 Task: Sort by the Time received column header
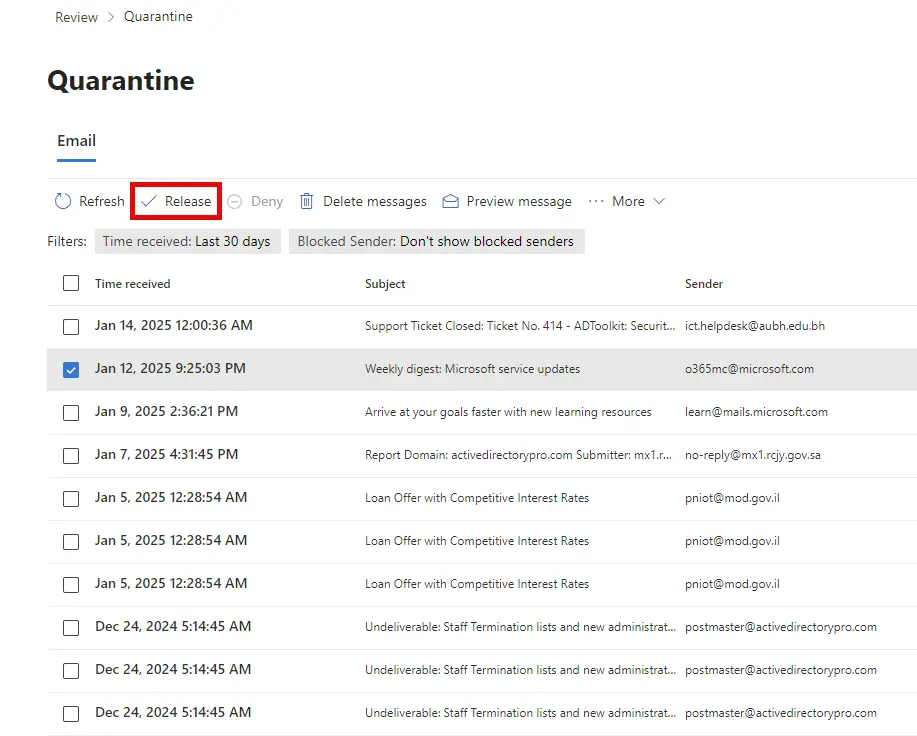tap(133, 284)
